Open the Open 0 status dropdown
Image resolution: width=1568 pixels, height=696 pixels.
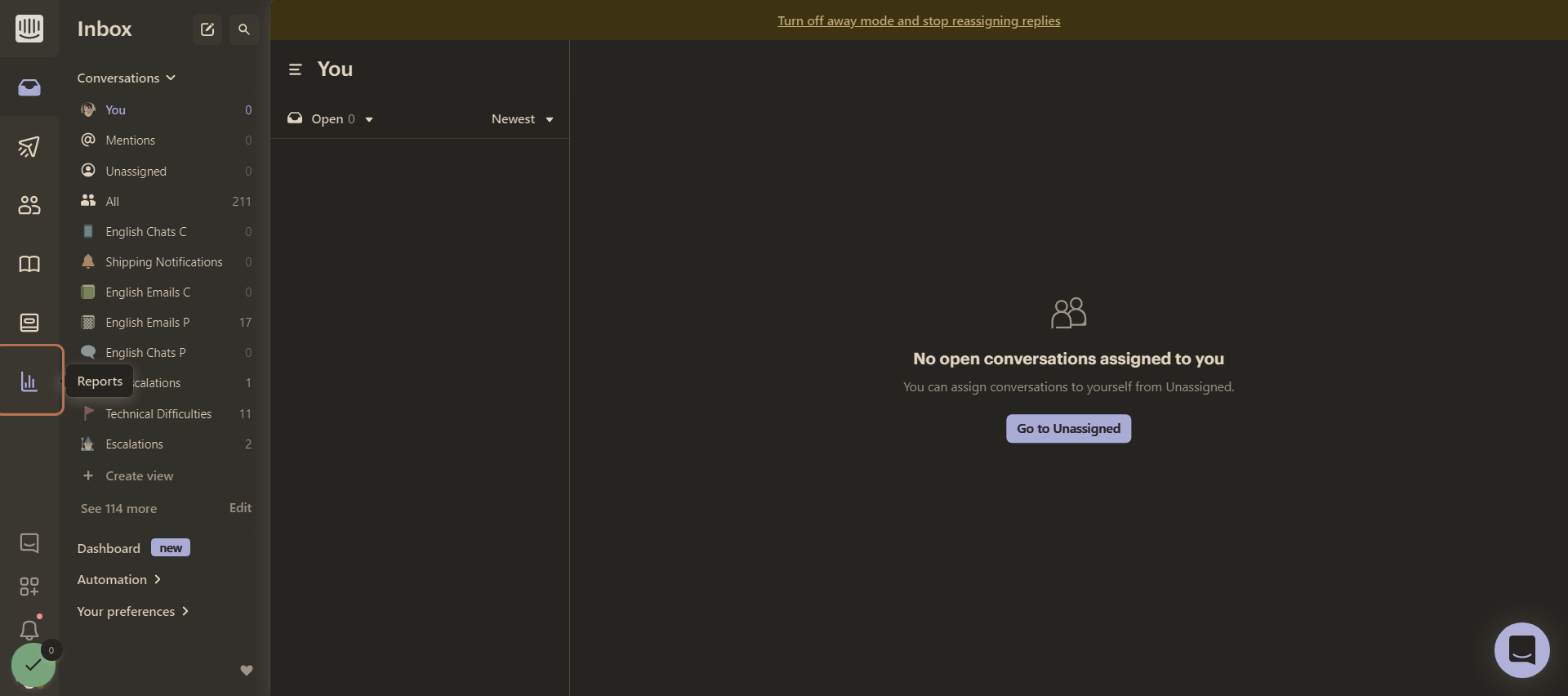pyautogui.click(x=331, y=119)
